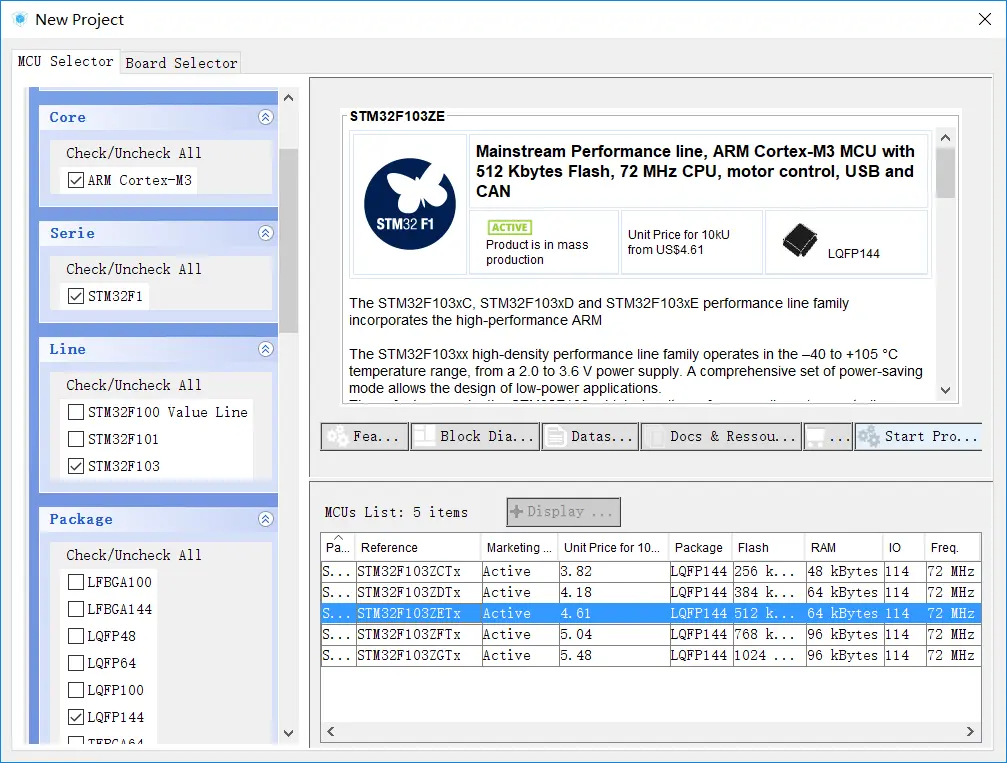Viewport: 1007px width, 763px height.
Task: Click the New Project window icon
Action: click(x=20, y=19)
